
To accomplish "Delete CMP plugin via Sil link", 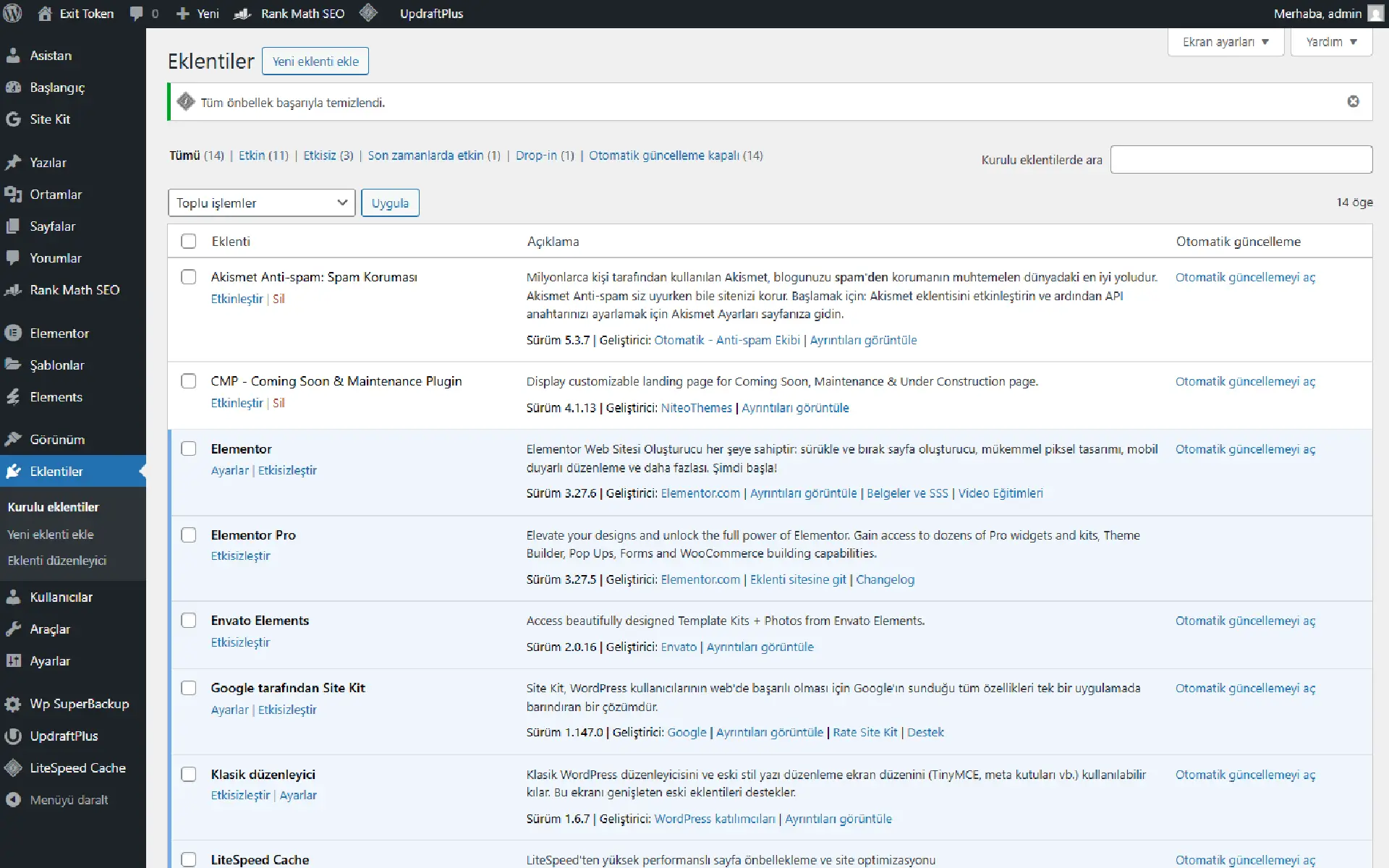I will (279, 403).
